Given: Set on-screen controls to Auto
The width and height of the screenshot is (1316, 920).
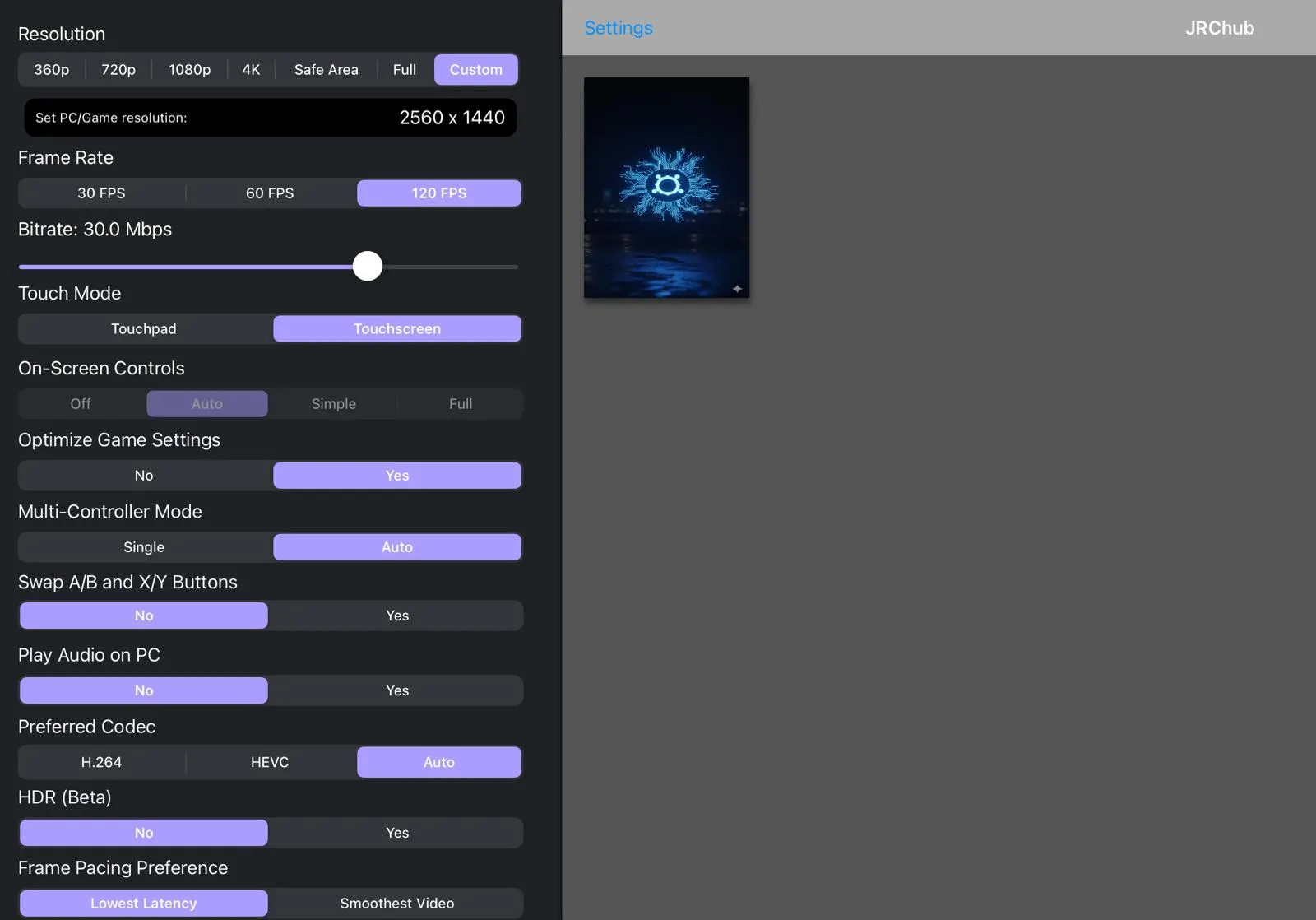Looking at the screenshot, I should point(207,404).
